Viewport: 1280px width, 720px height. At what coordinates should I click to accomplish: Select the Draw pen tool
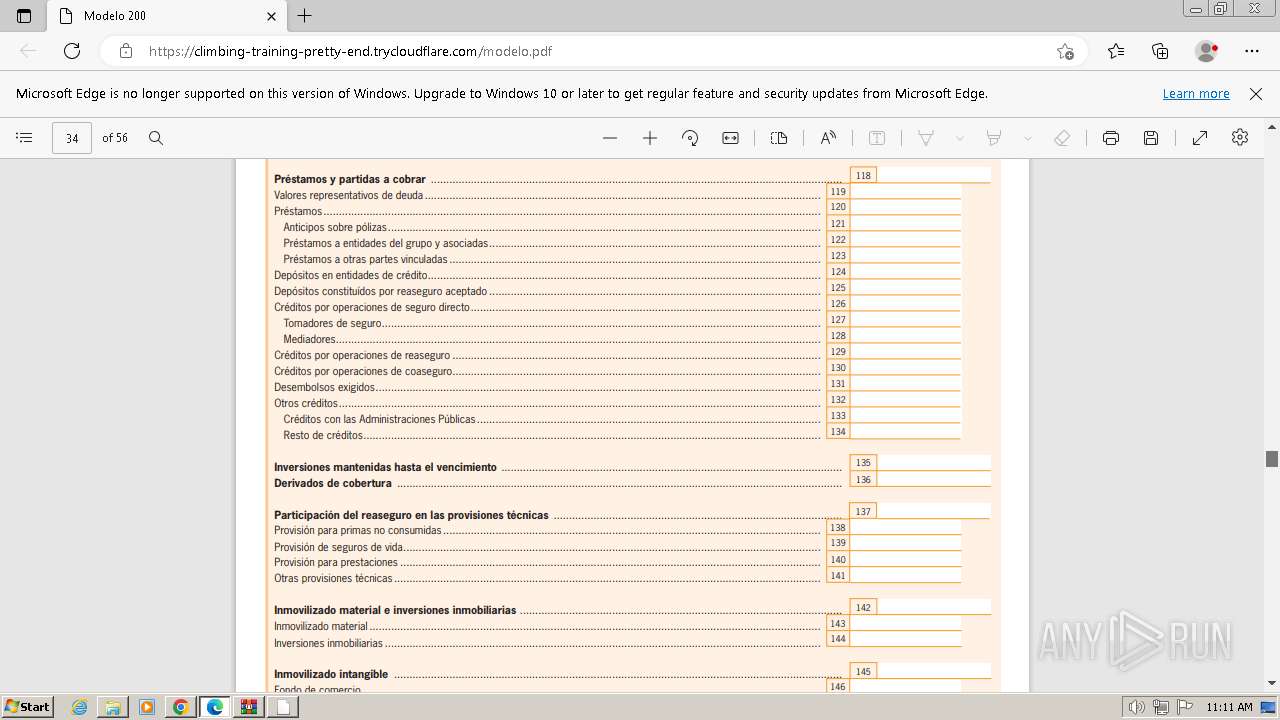point(926,138)
